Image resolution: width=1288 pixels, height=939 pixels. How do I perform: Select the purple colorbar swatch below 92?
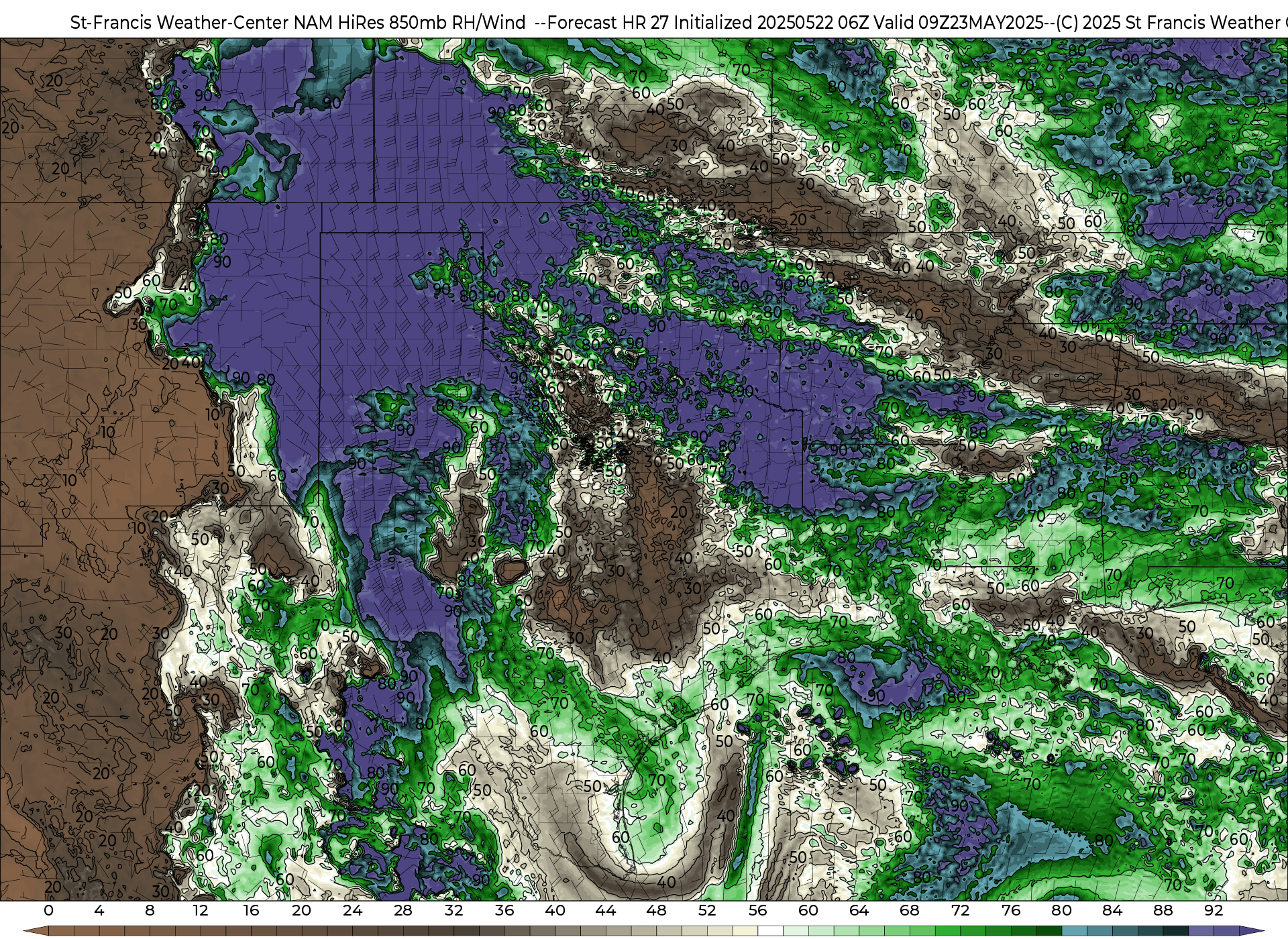point(1226,931)
